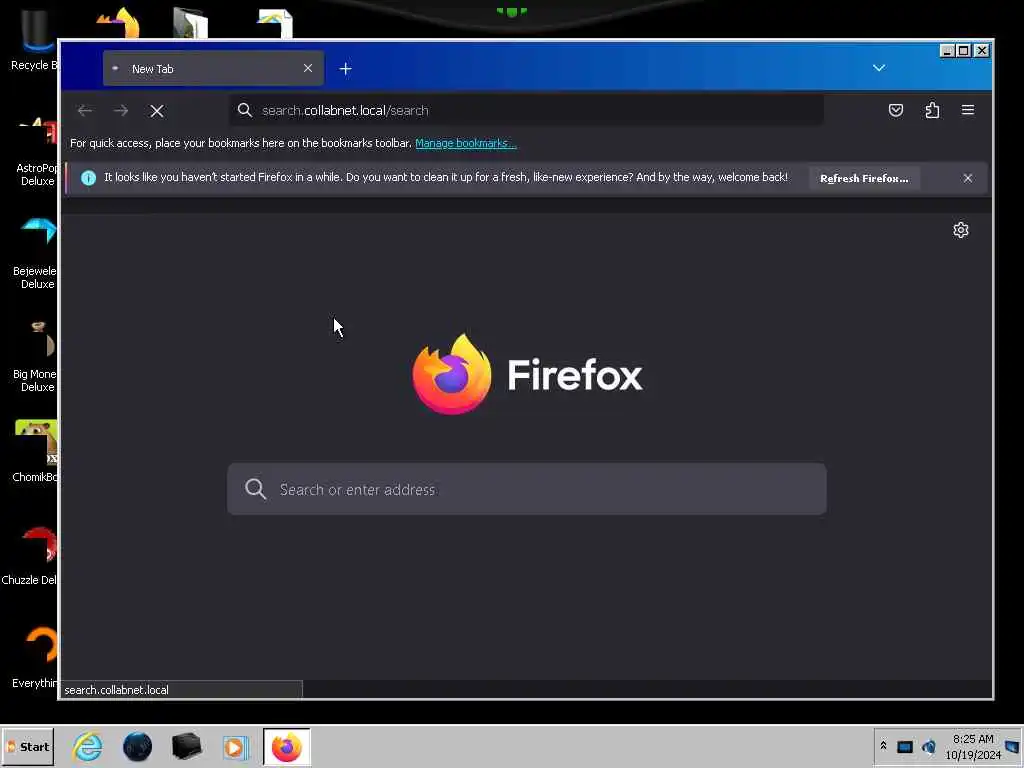Stop loading the page with the X button
1024x768 pixels.
pos(157,111)
